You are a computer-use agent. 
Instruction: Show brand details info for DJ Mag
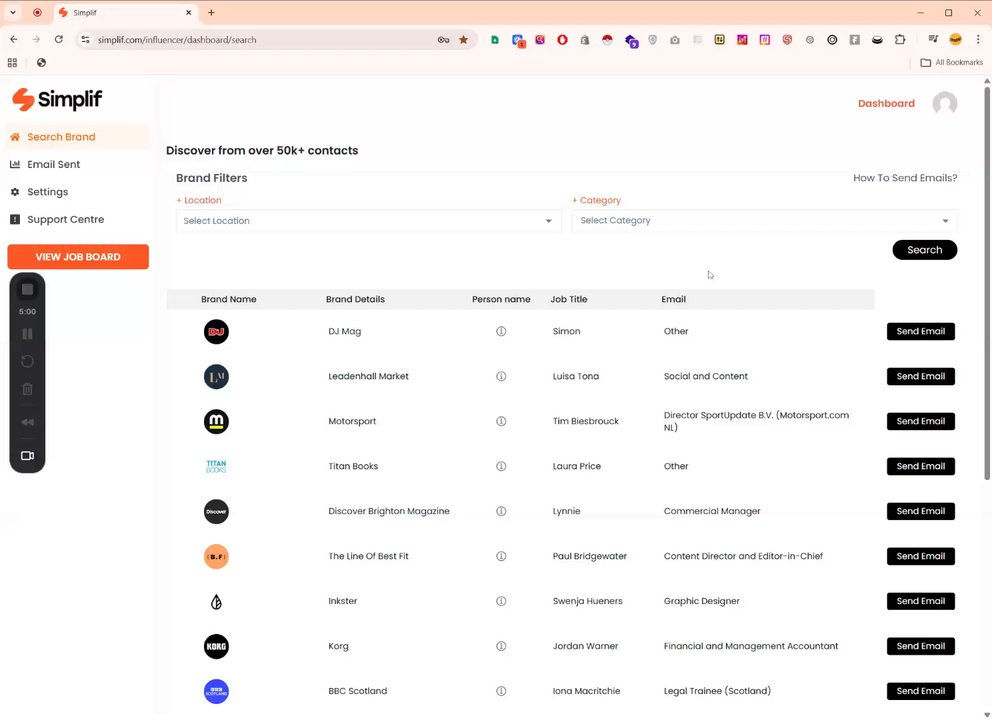501,332
